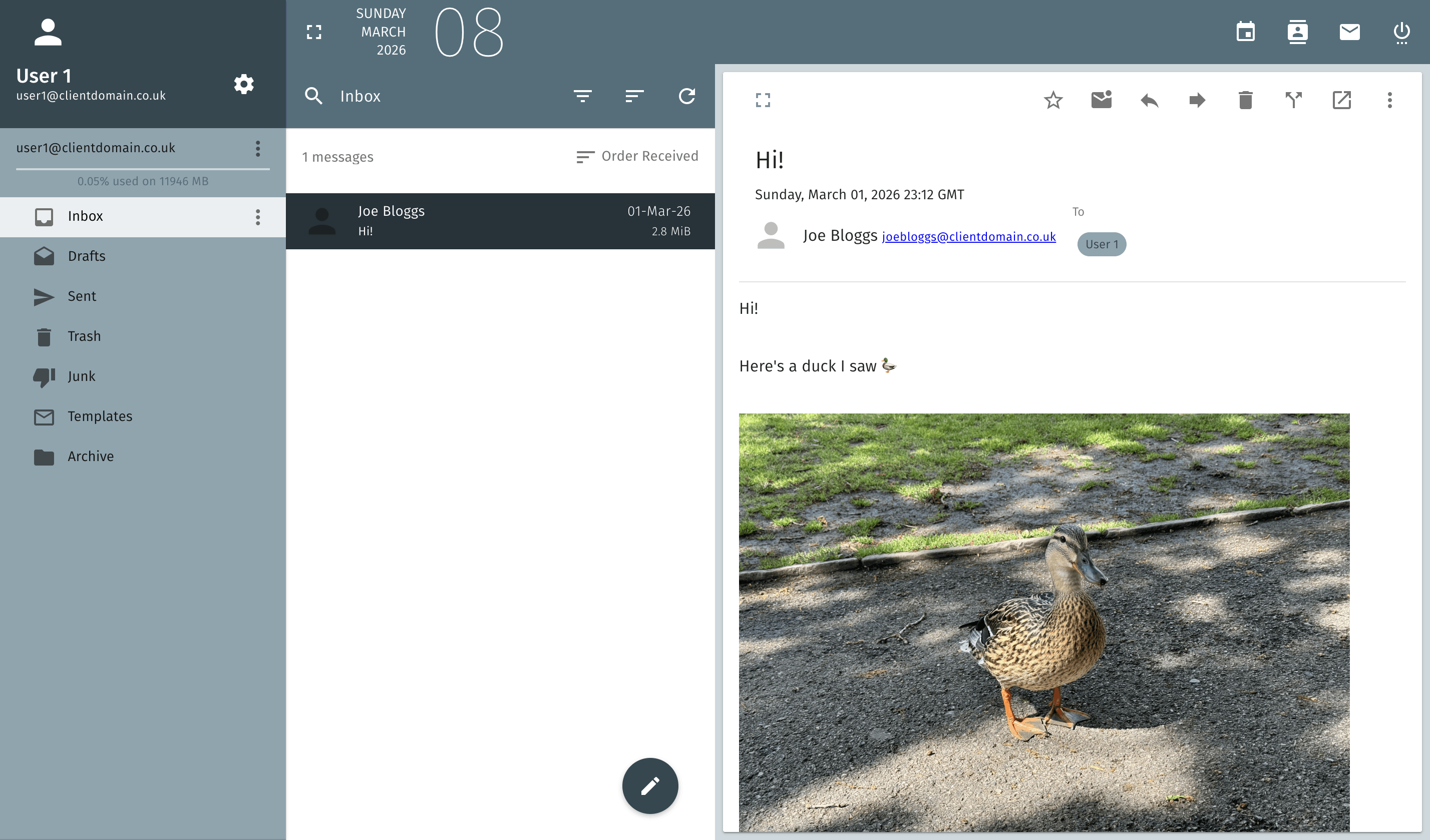Viewport: 1430px width, 840px height.
Task: Expand the message viewer to fullscreen
Action: 763,101
